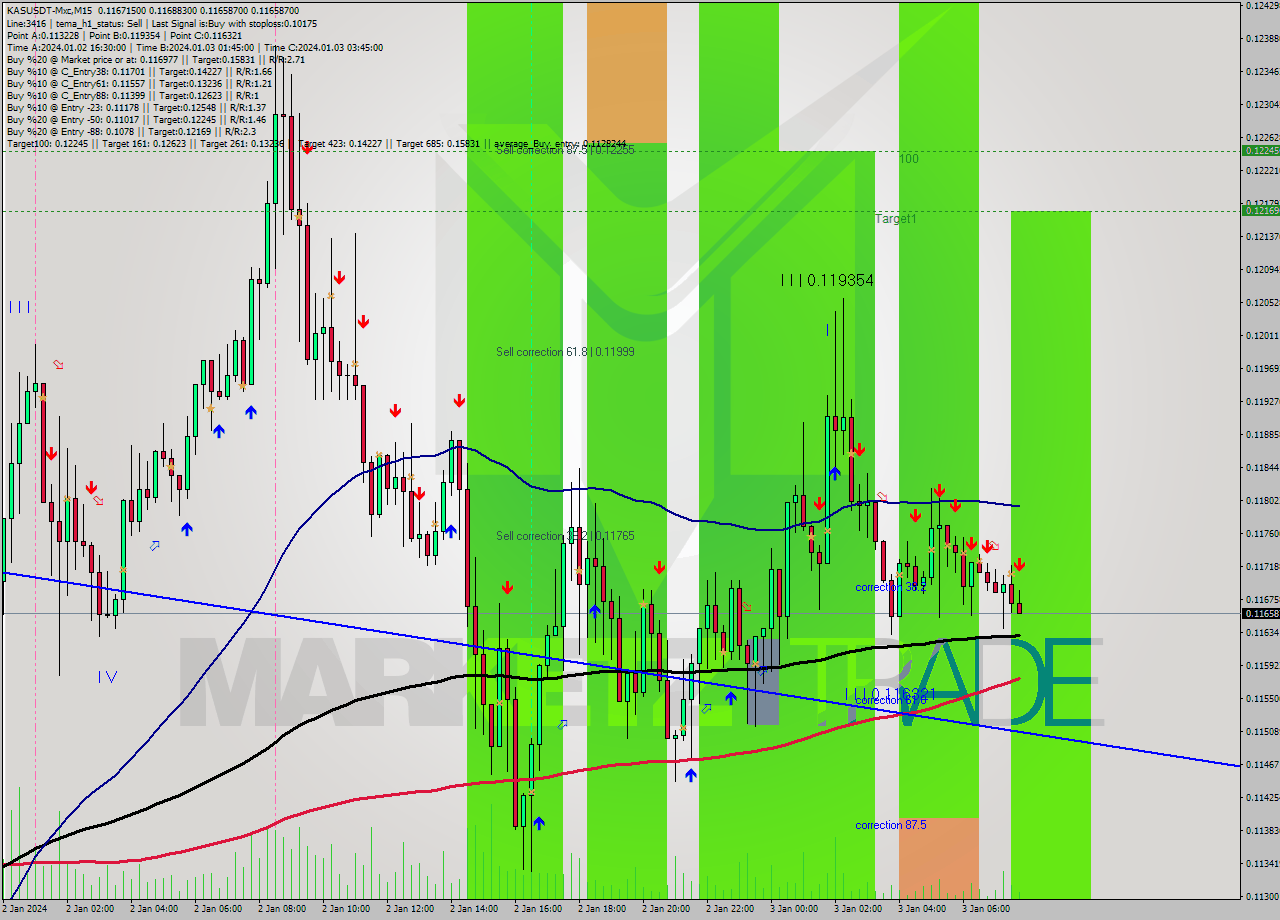Click the '100' level label near the dashed line
Viewport: 1280px width, 920px height.
click(908, 159)
